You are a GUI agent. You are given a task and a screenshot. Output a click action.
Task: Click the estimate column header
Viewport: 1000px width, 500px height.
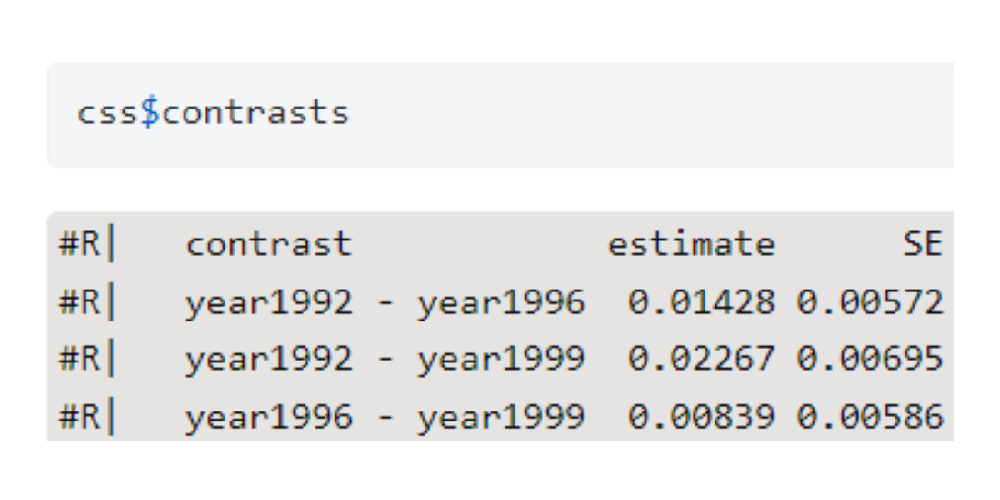690,244
